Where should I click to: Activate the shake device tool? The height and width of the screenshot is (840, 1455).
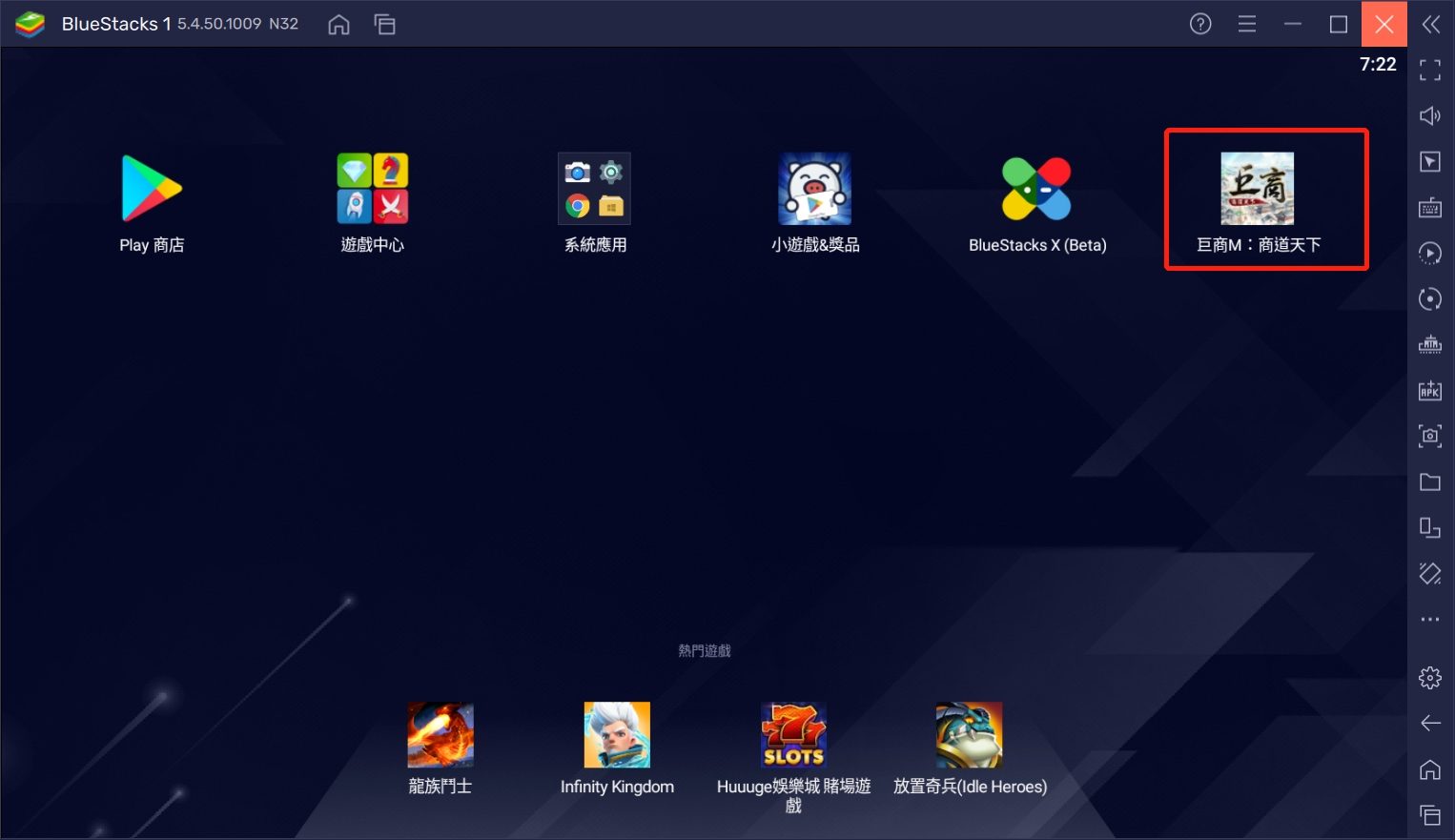(x=1430, y=573)
